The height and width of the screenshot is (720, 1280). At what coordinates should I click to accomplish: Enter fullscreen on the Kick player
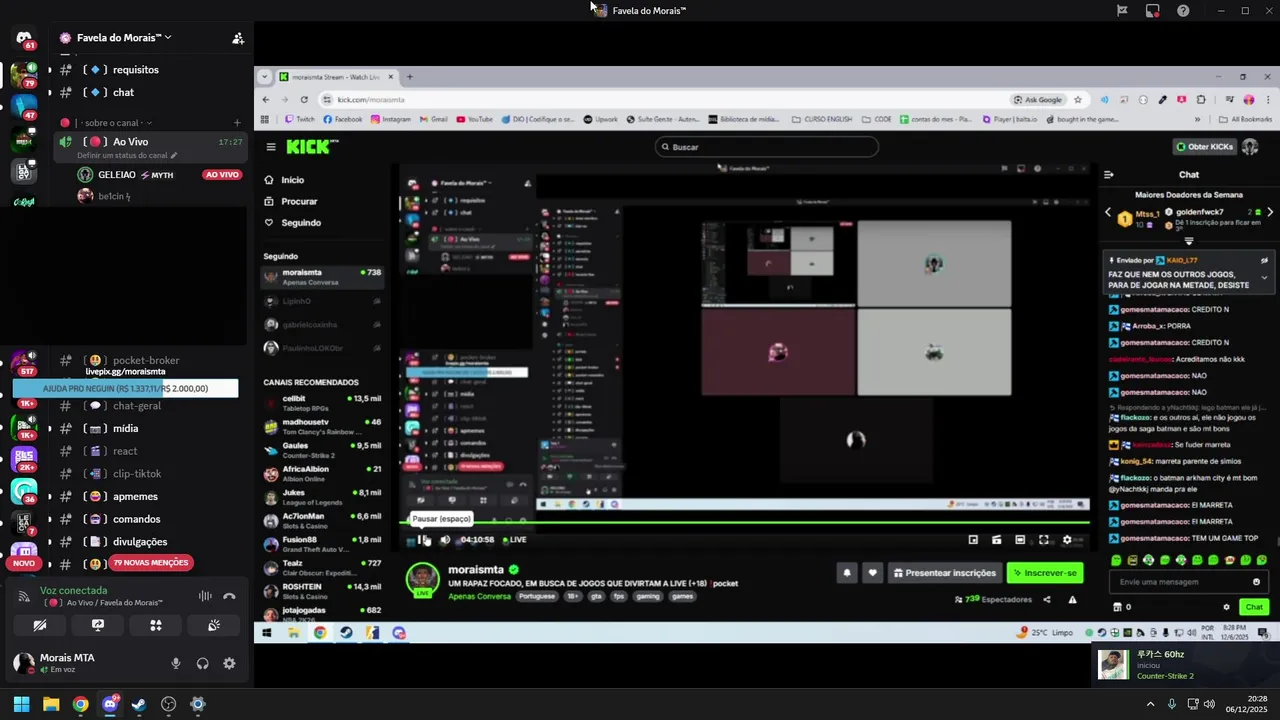tap(1043, 540)
